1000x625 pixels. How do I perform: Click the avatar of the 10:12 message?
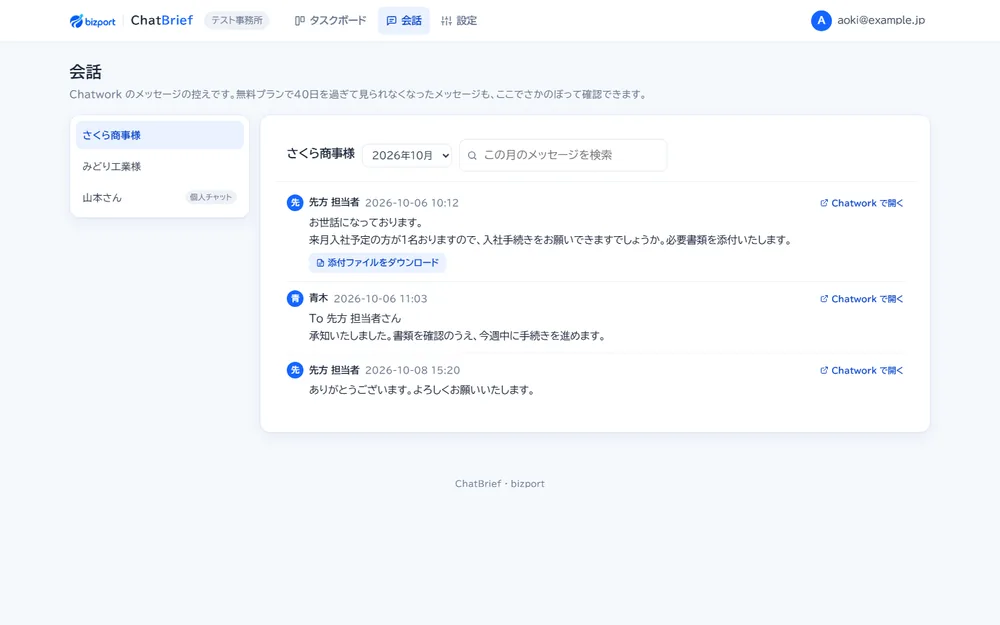(295, 203)
